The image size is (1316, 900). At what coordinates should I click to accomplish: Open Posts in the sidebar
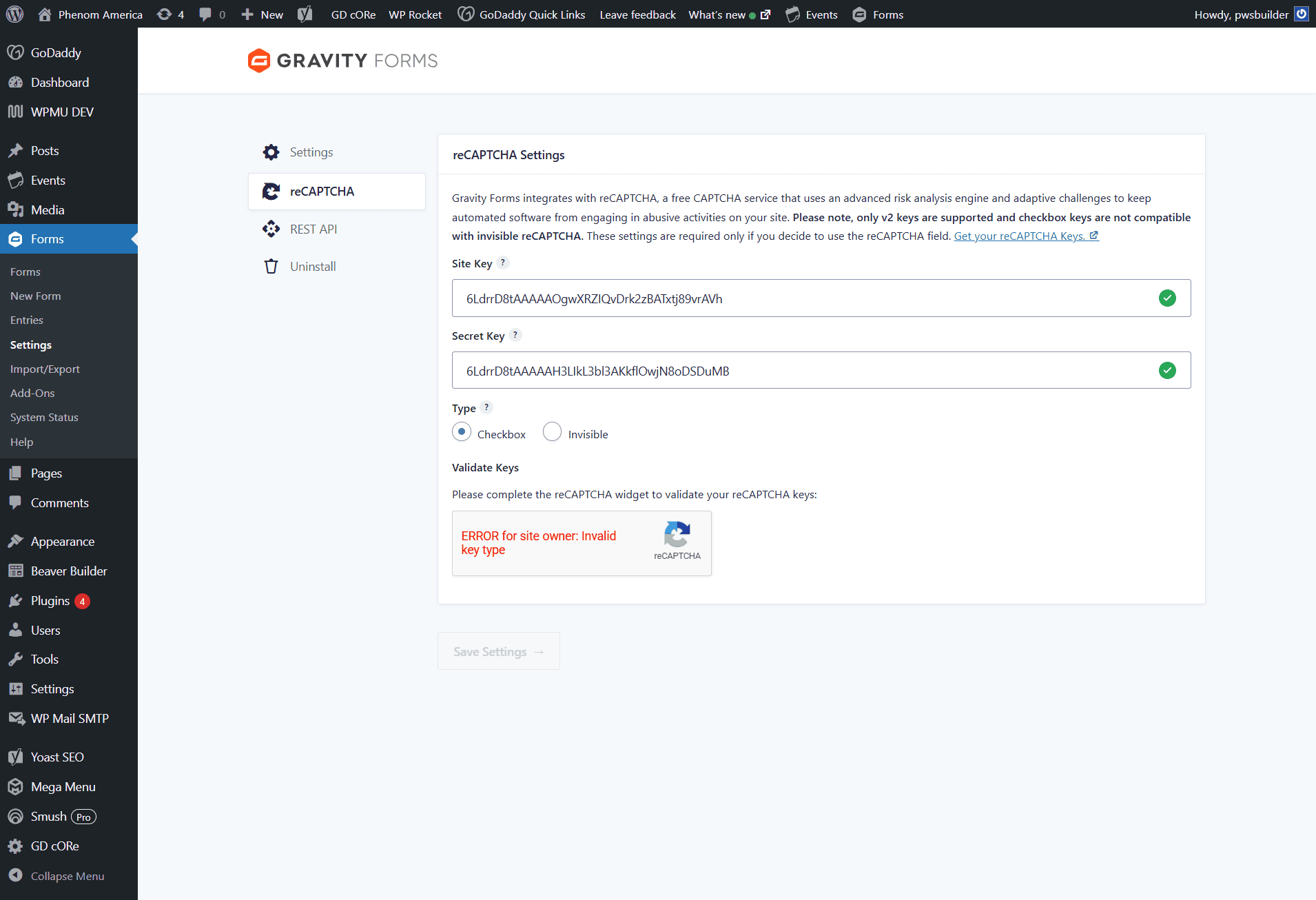(x=69, y=151)
